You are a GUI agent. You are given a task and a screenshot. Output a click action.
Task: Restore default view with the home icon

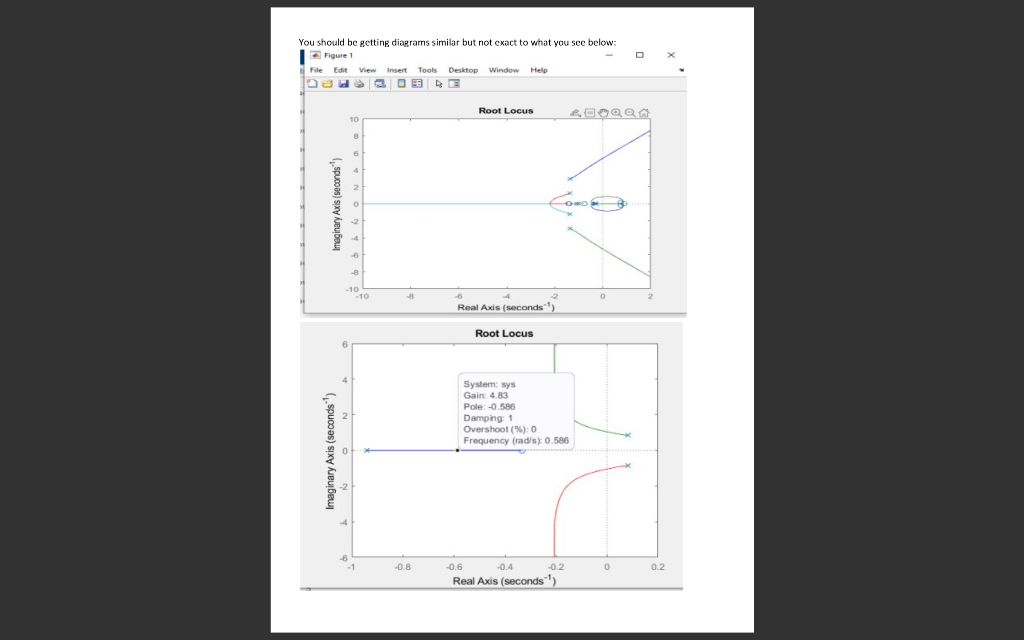643,112
